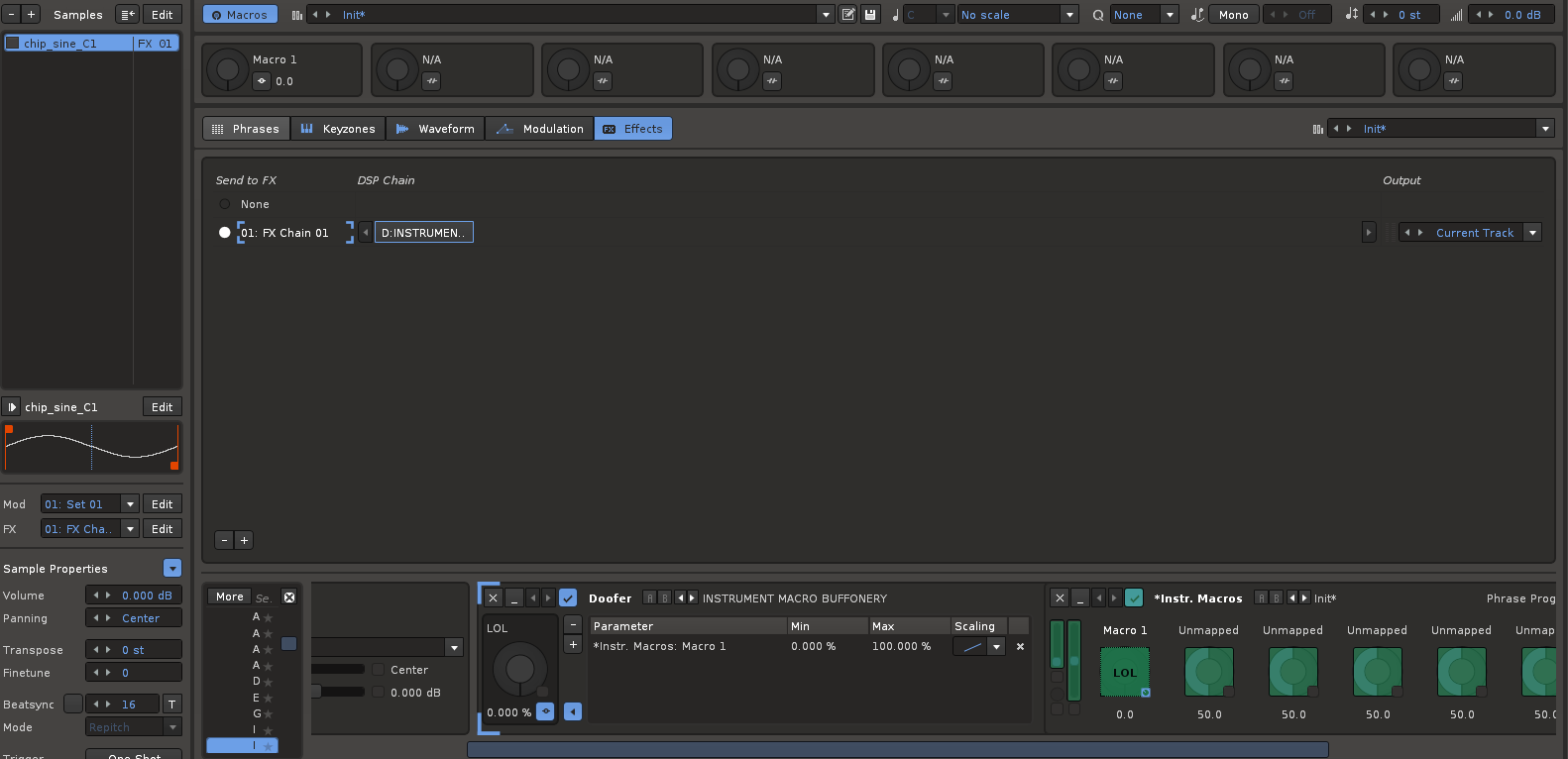This screenshot has width=1568, height=759.
Task: Toggle the Doofer device enabled checkbox
Action: click(568, 598)
